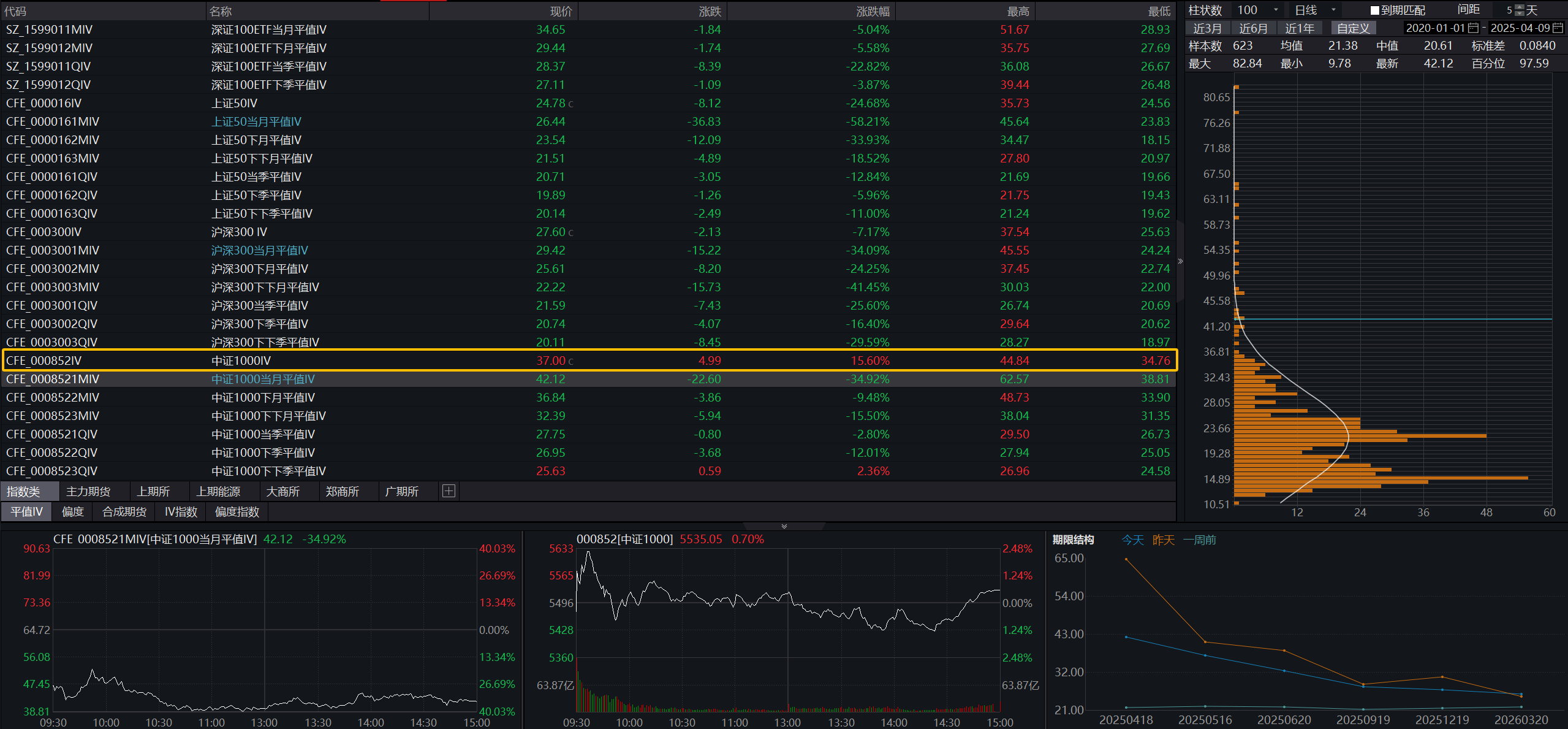Viewport: 1568px width, 729px height.
Task: Increase the 间距 interval days stepper
Action: tap(1520, 7)
